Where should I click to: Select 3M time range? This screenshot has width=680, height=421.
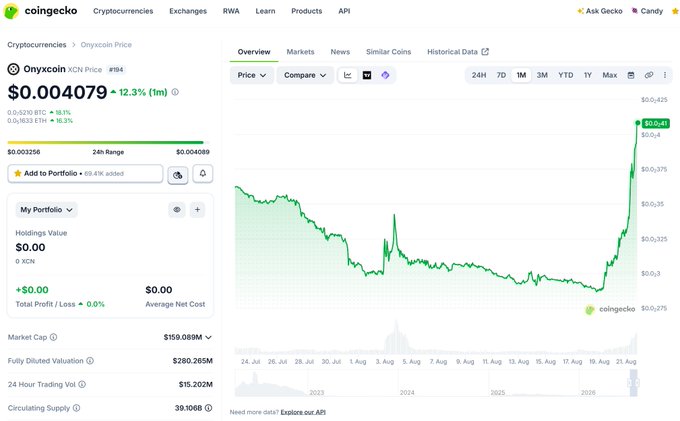(x=542, y=75)
